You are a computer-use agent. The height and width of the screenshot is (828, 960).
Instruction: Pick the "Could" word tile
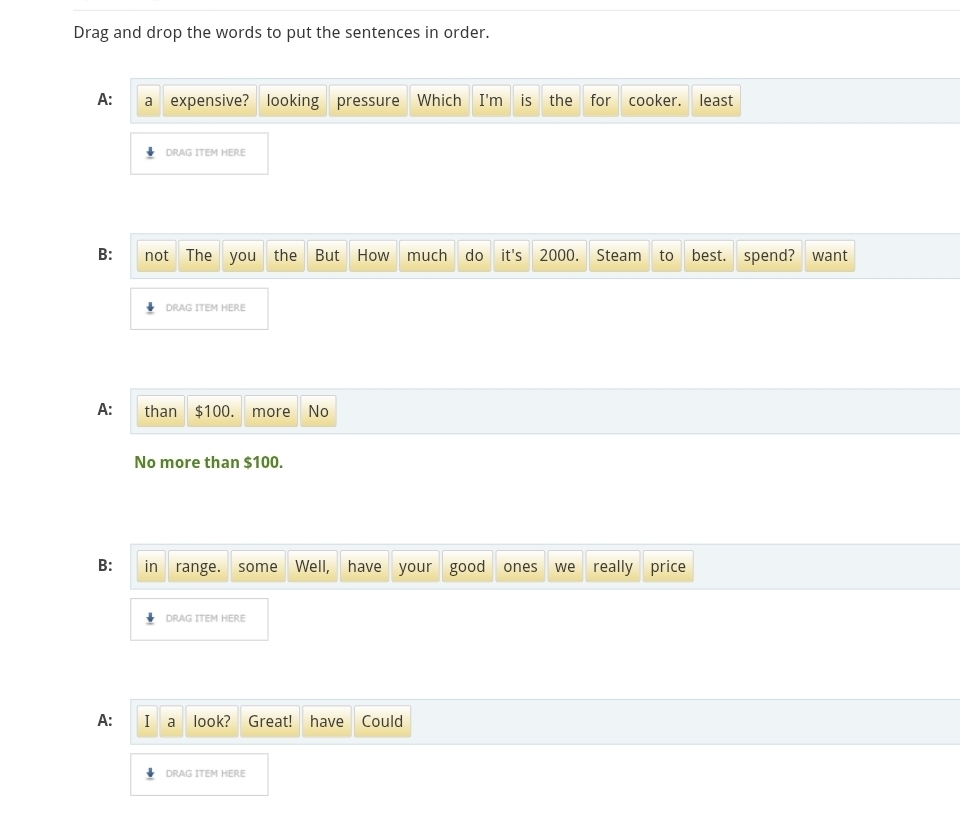382,722
